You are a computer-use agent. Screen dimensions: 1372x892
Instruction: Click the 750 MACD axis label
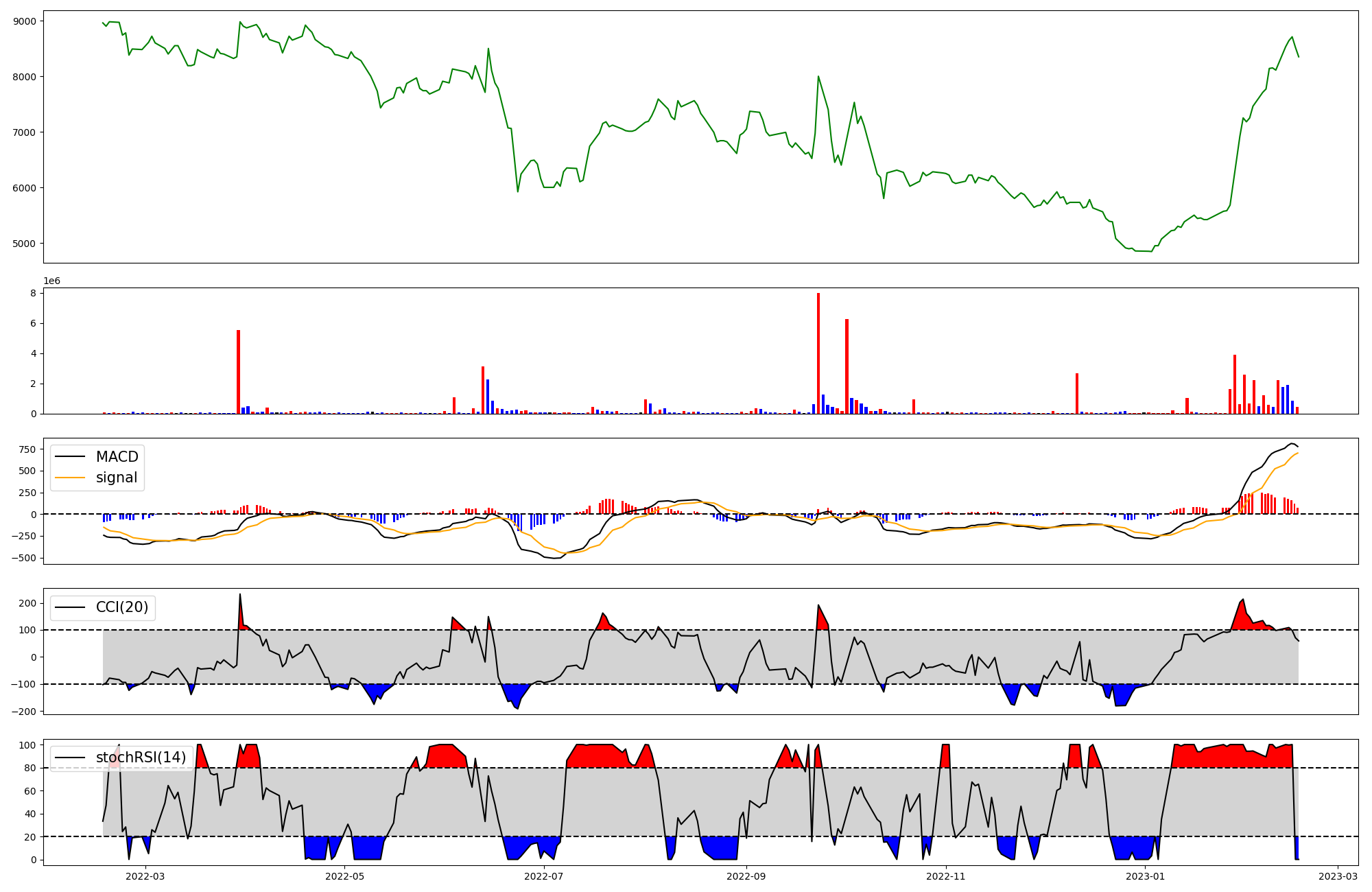click(27, 449)
